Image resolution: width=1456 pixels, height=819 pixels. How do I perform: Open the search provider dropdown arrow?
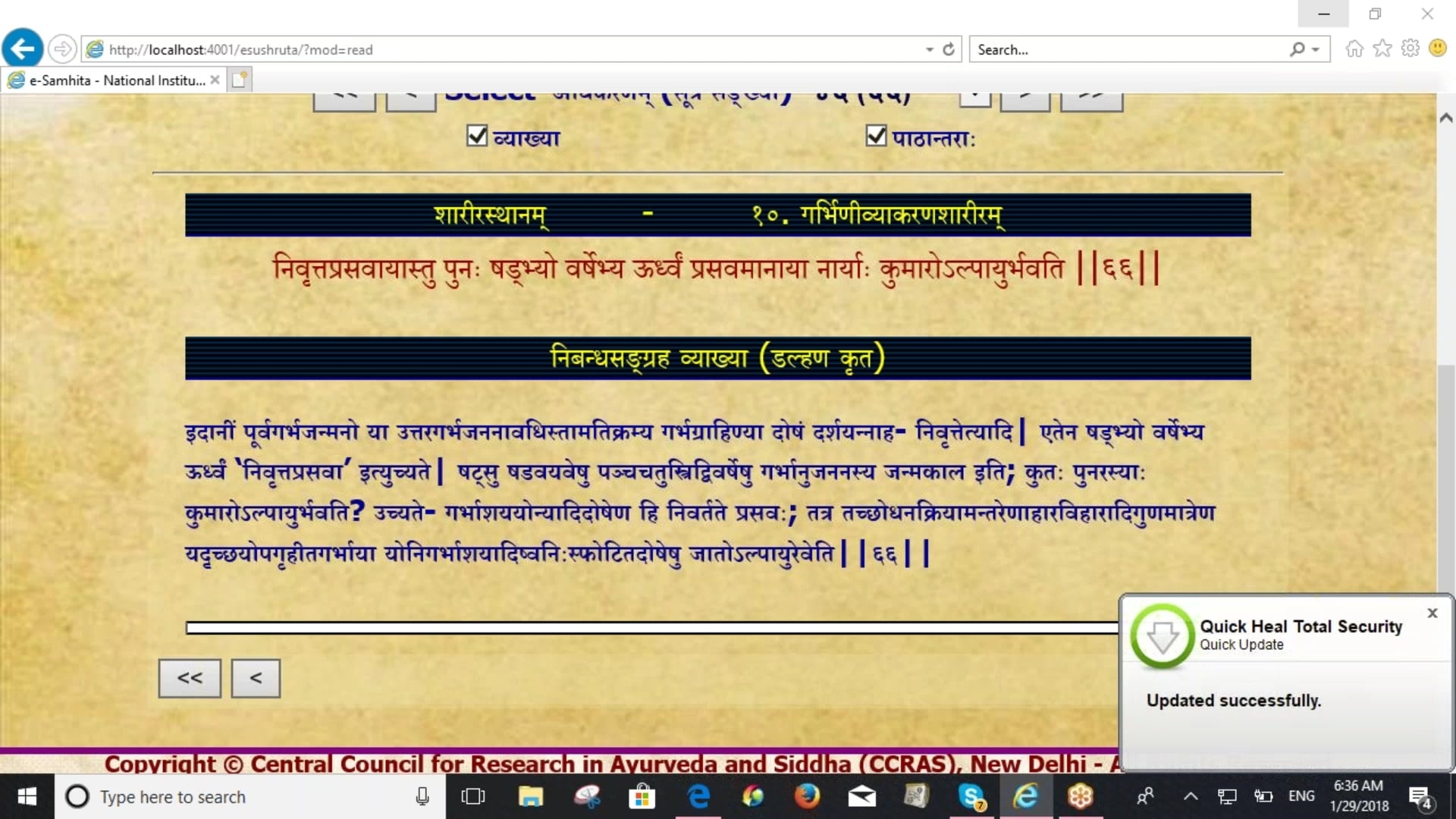(1316, 49)
